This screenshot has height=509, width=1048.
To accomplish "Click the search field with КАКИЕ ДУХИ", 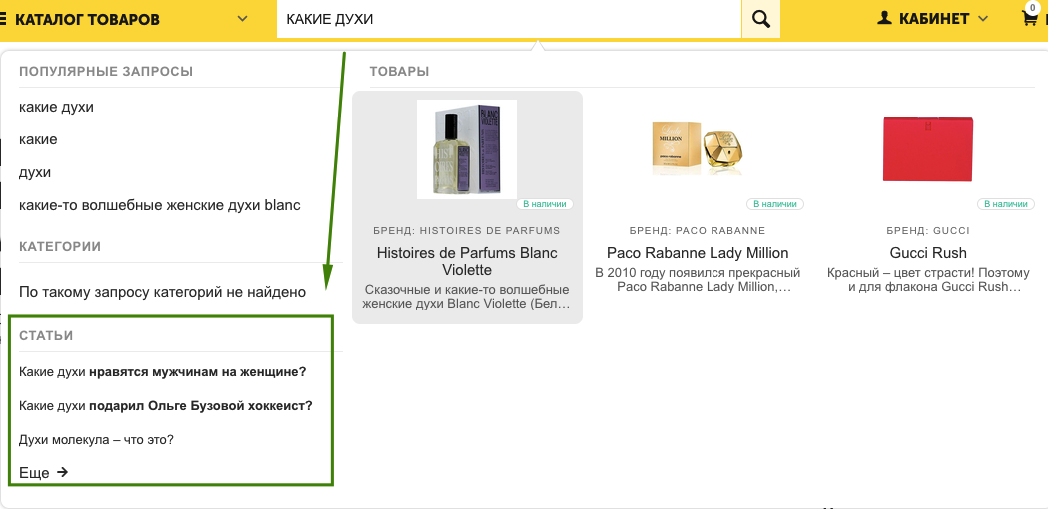I will pos(509,19).
